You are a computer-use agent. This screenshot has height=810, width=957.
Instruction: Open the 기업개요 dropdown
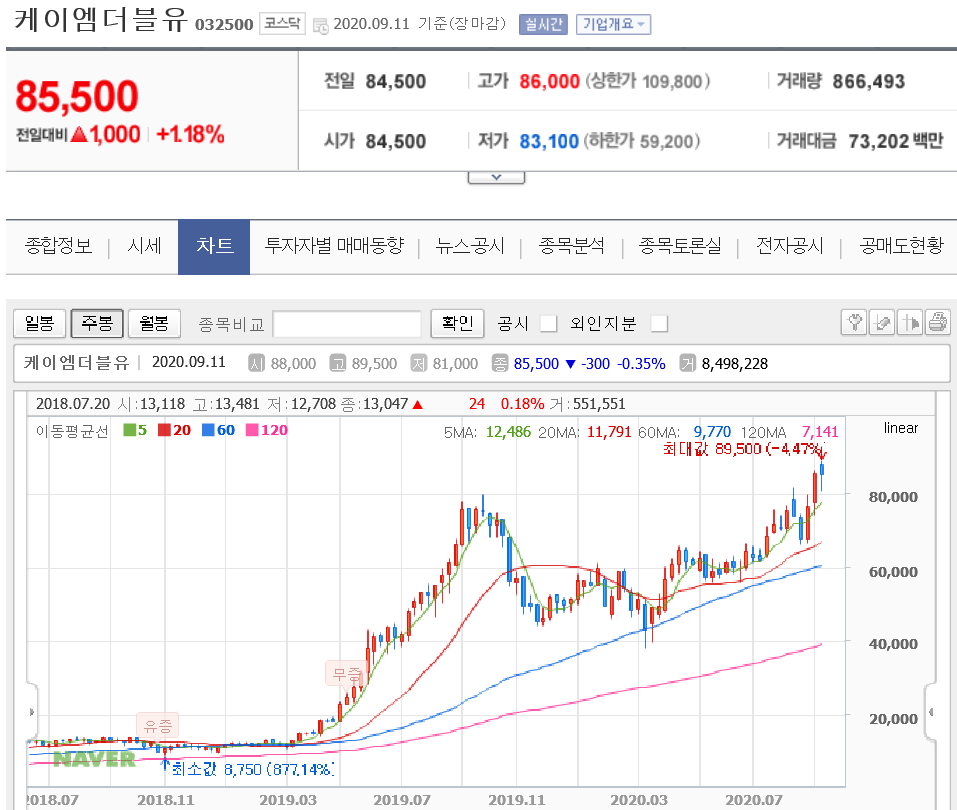pyautogui.click(x=613, y=24)
